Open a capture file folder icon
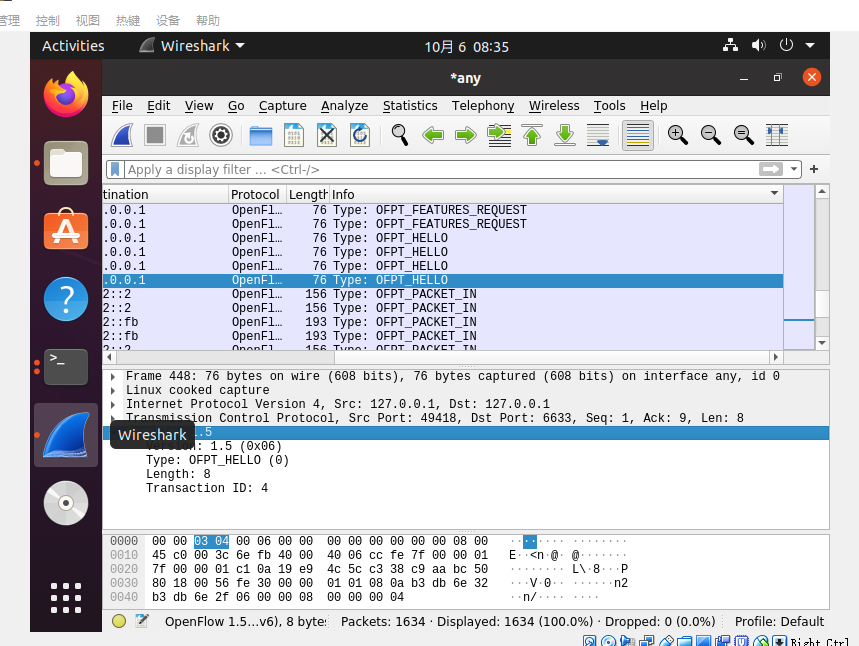This screenshot has width=859, height=646. pyautogui.click(x=261, y=135)
